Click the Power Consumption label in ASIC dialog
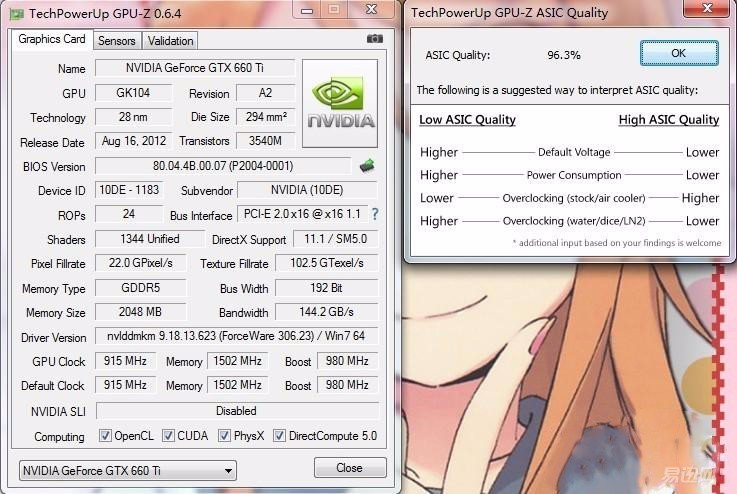 click(x=574, y=175)
